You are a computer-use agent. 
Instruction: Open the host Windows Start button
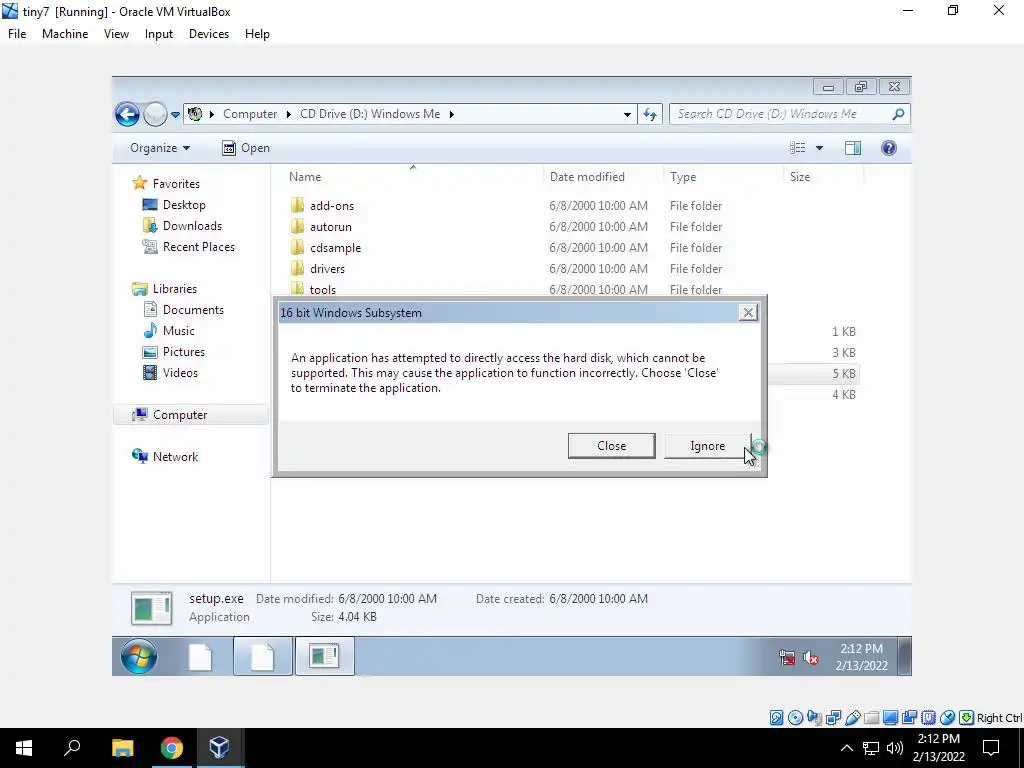pos(24,748)
